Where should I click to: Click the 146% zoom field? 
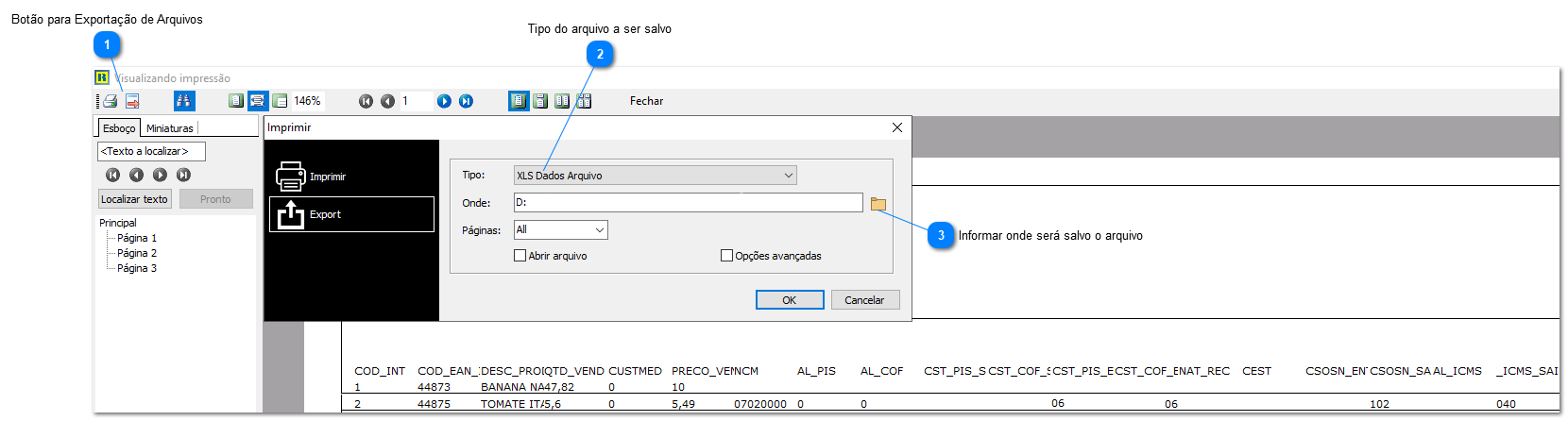click(308, 101)
